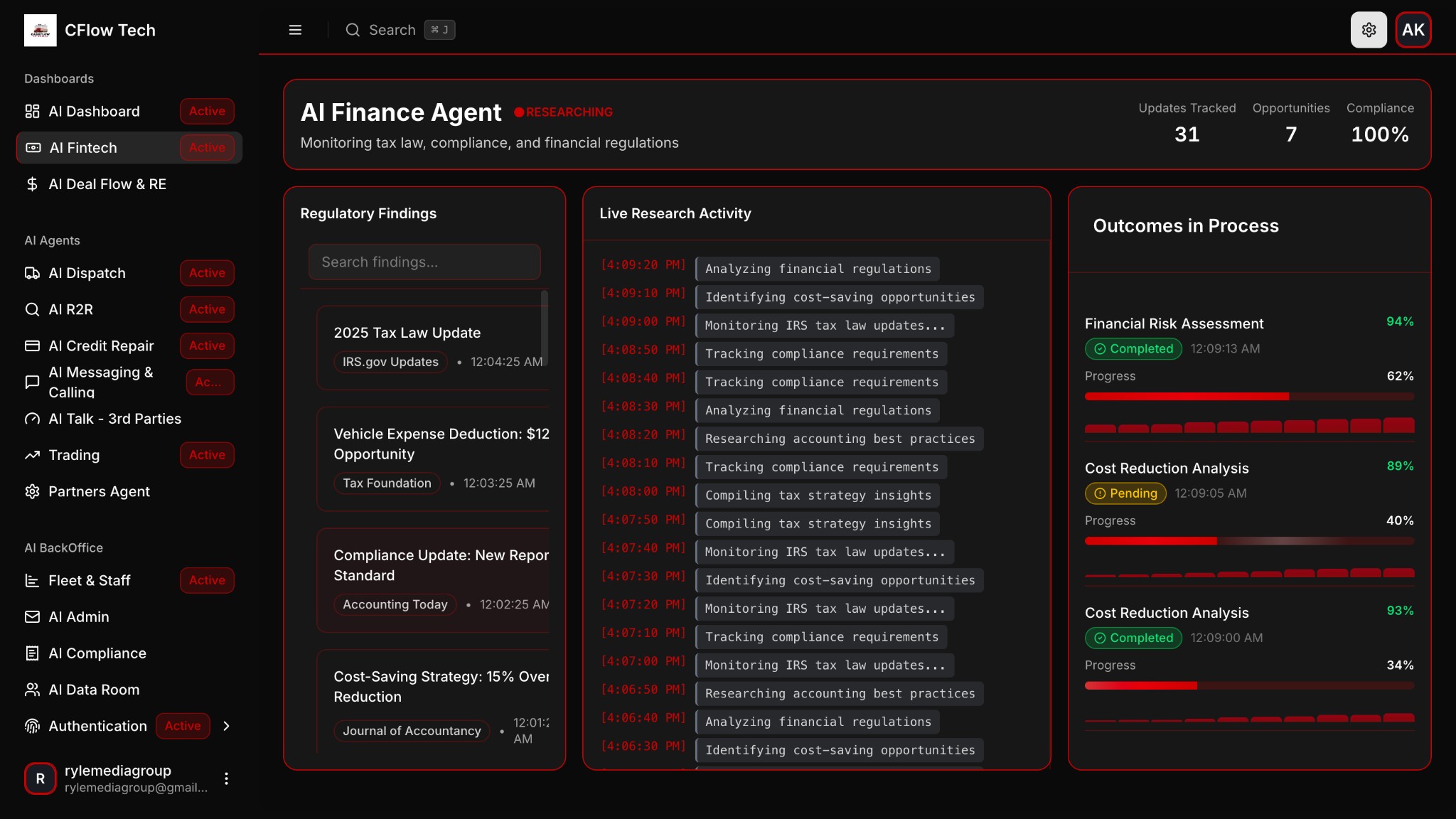Open the rylemediagroup account options menu

tap(226, 778)
